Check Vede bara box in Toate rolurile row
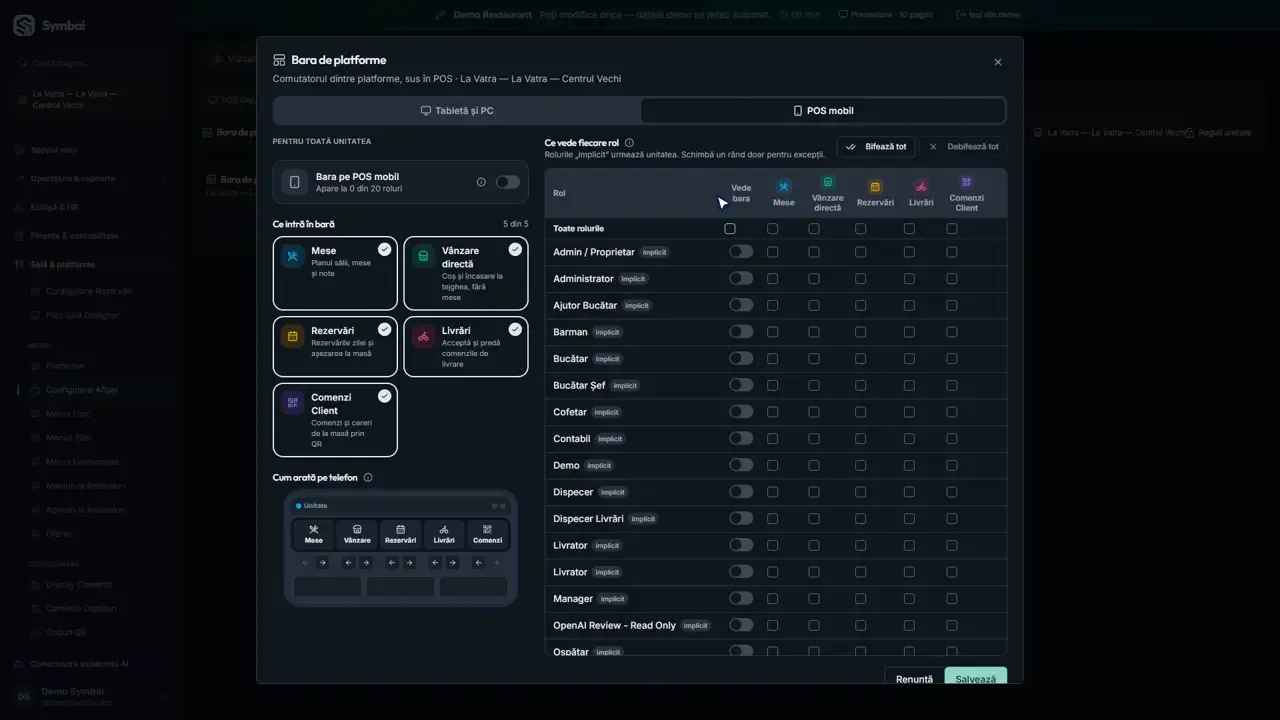This screenshot has width=1280, height=720. [x=730, y=229]
